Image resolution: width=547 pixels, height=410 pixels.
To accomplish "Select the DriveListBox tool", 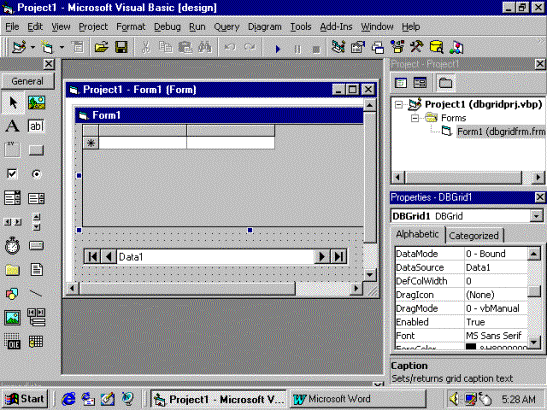I will pyautogui.click(x=36, y=246).
